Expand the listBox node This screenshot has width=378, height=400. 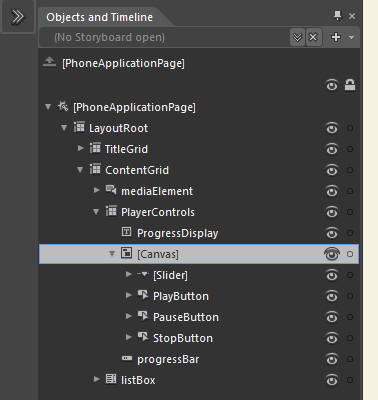[x=96, y=379]
